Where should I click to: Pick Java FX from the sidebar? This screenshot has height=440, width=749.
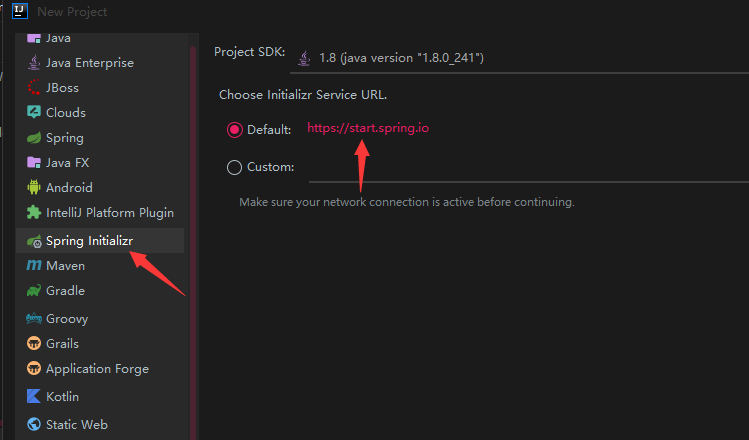[x=67, y=162]
